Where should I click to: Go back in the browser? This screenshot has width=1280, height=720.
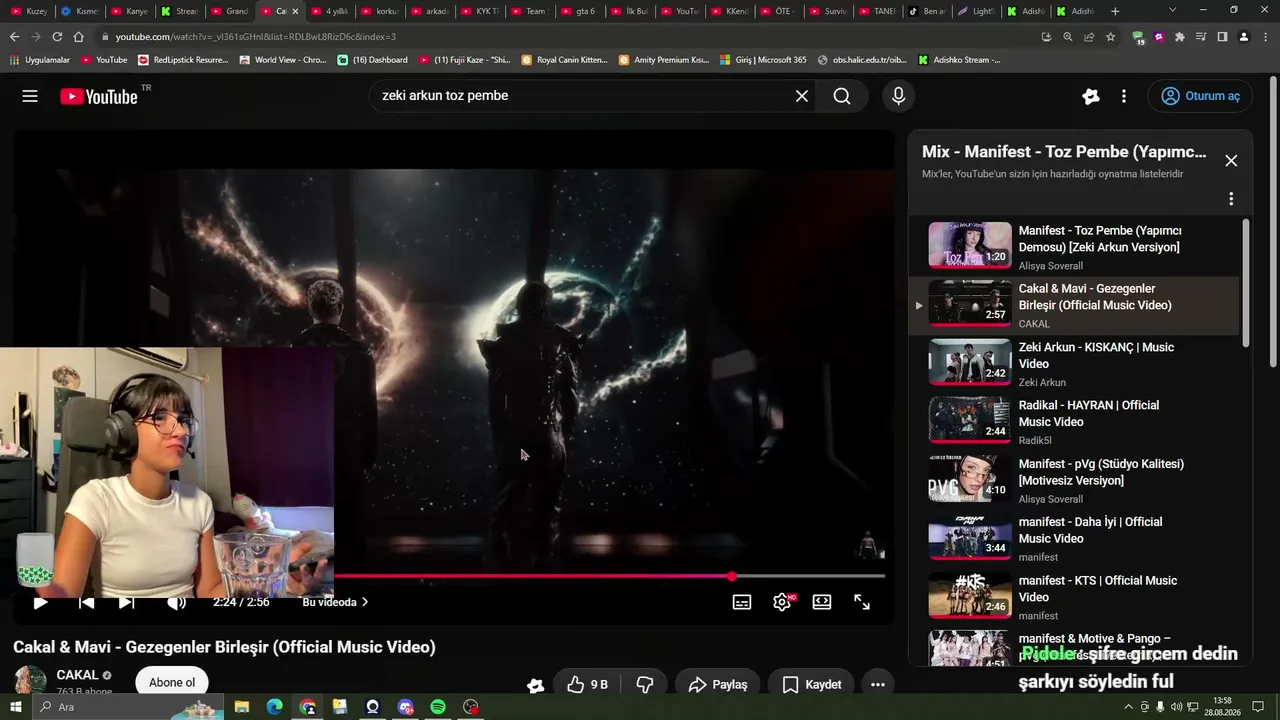[14, 37]
